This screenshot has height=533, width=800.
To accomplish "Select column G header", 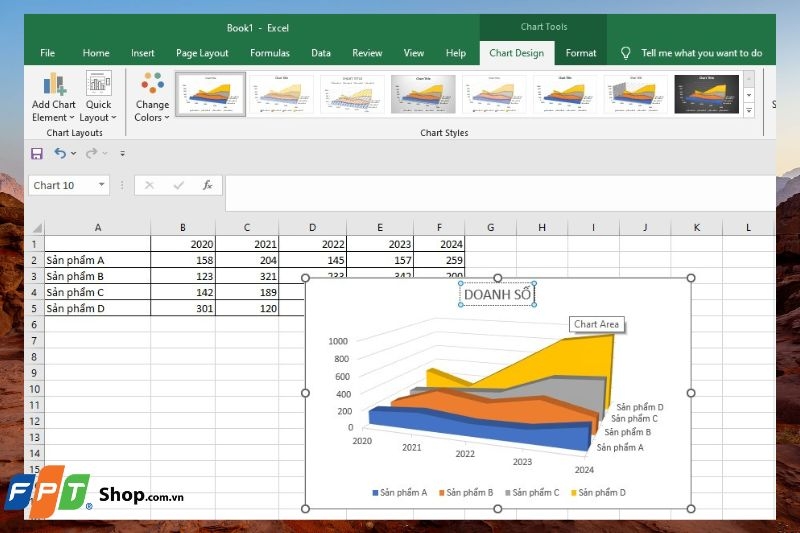I will pos(490,227).
